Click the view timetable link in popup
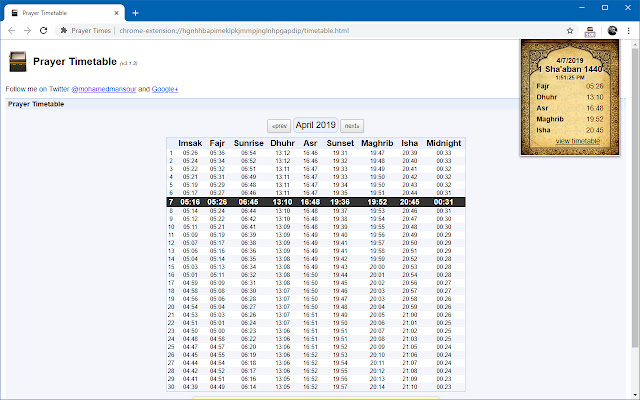This screenshot has height=400, width=640. coord(577,142)
